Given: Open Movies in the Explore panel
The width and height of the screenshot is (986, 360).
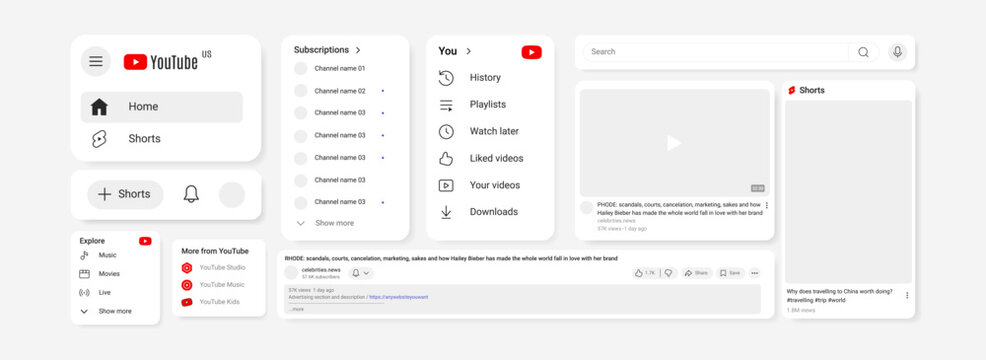Looking at the screenshot, I should 99,274.
